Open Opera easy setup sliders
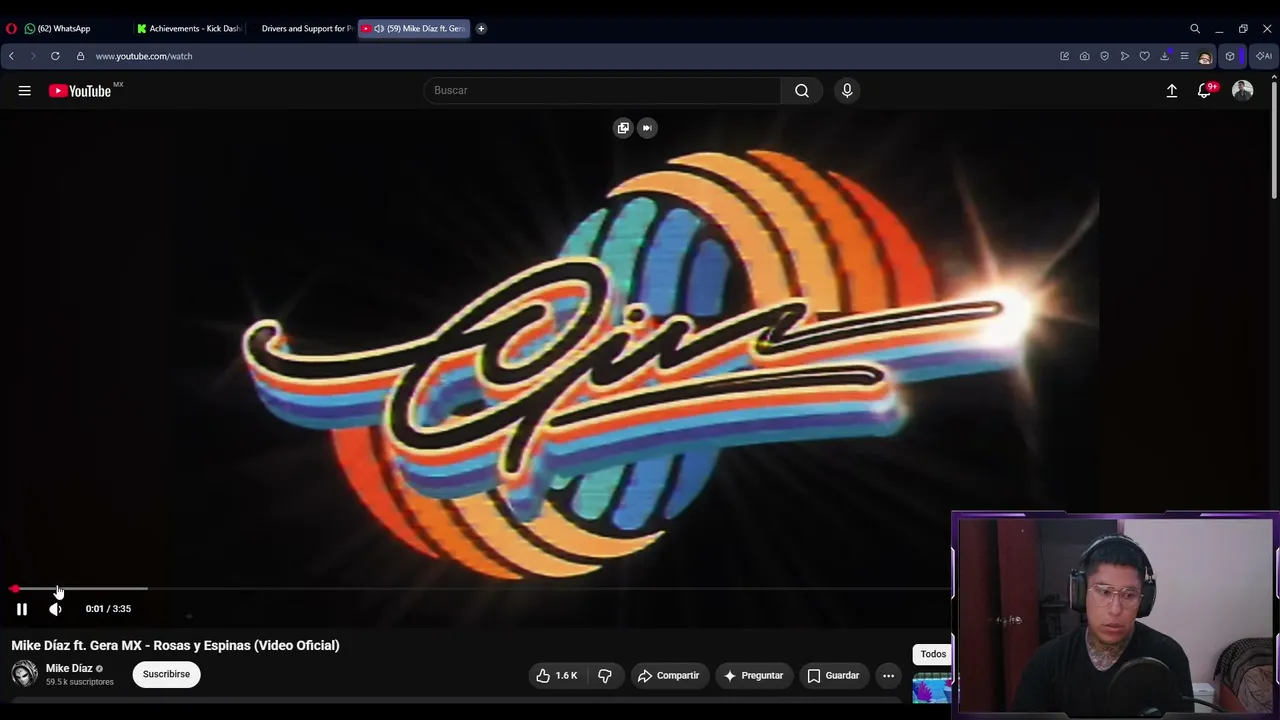The height and width of the screenshot is (720, 1280). pyautogui.click(x=1184, y=56)
